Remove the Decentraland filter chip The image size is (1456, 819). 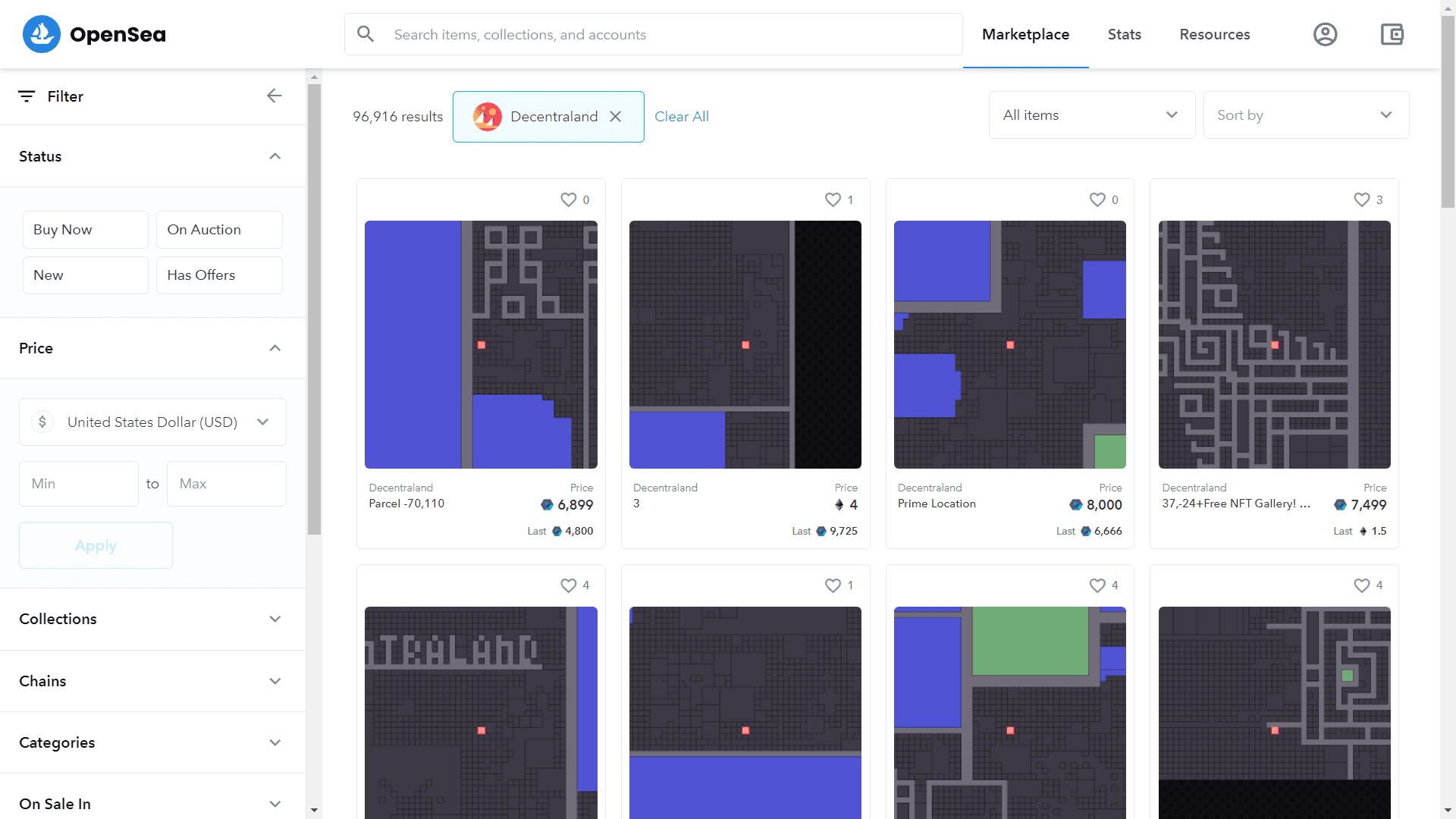click(616, 116)
